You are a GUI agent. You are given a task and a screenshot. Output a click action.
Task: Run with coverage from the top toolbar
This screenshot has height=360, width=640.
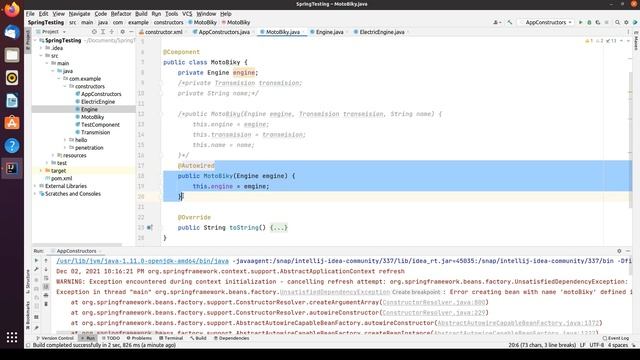click(x=598, y=22)
